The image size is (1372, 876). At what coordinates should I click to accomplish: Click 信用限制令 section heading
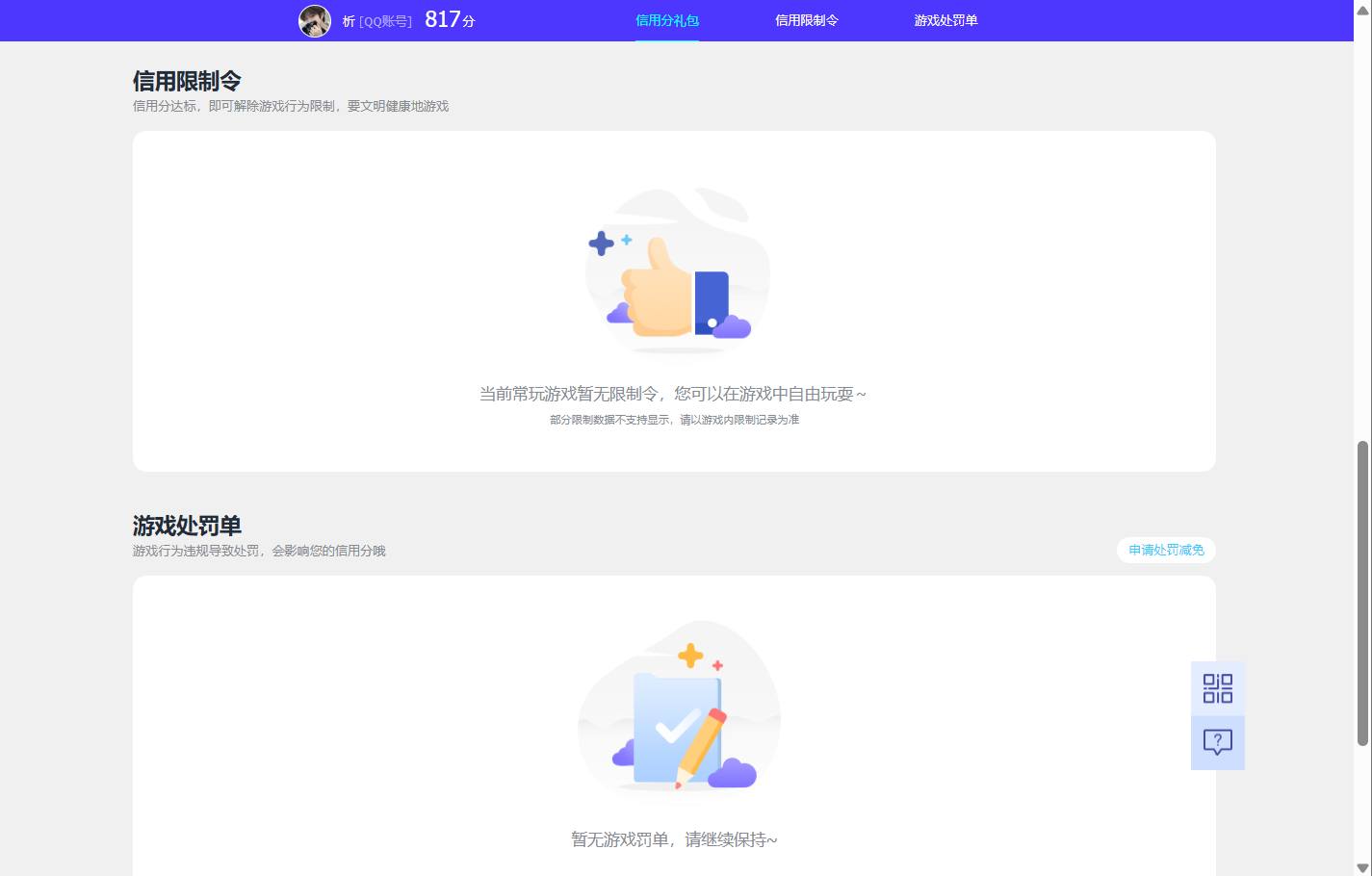pos(187,81)
